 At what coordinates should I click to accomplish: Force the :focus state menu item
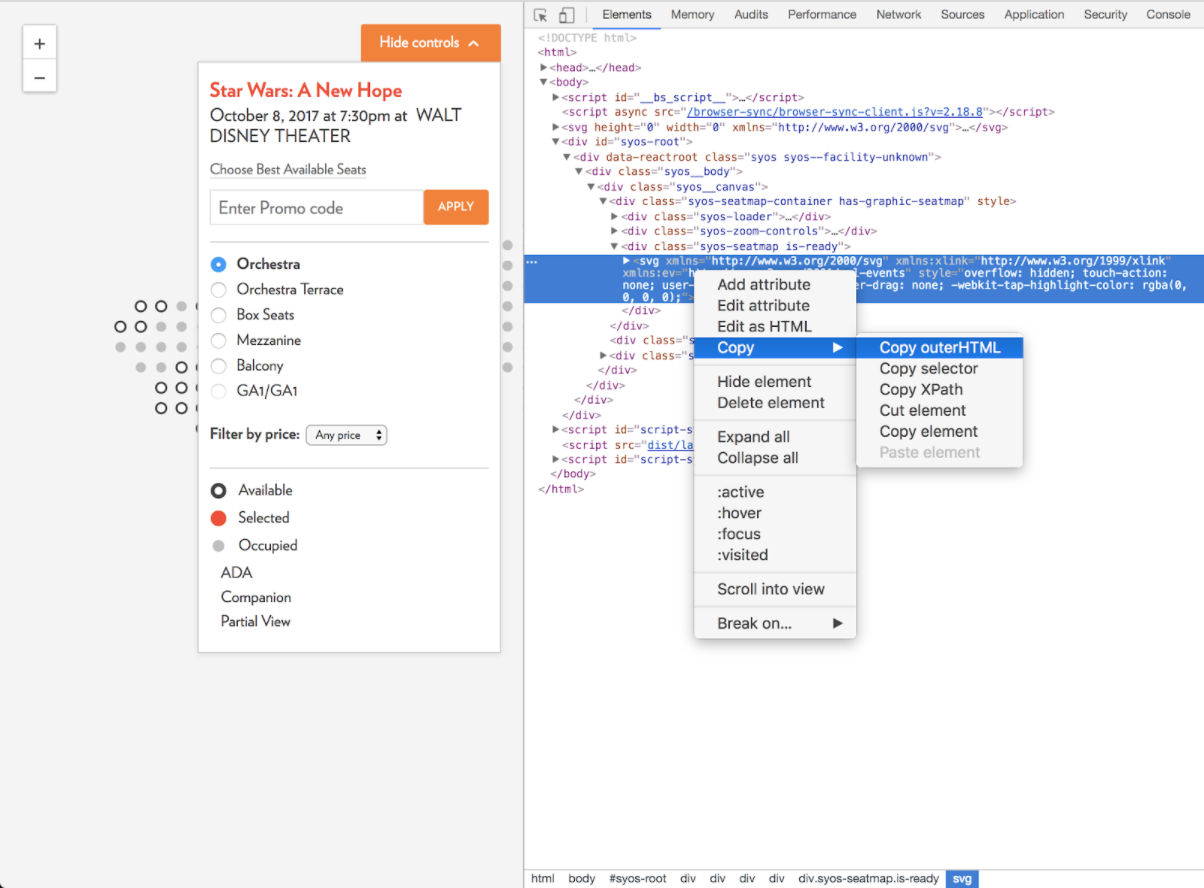[x=775, y=534]
